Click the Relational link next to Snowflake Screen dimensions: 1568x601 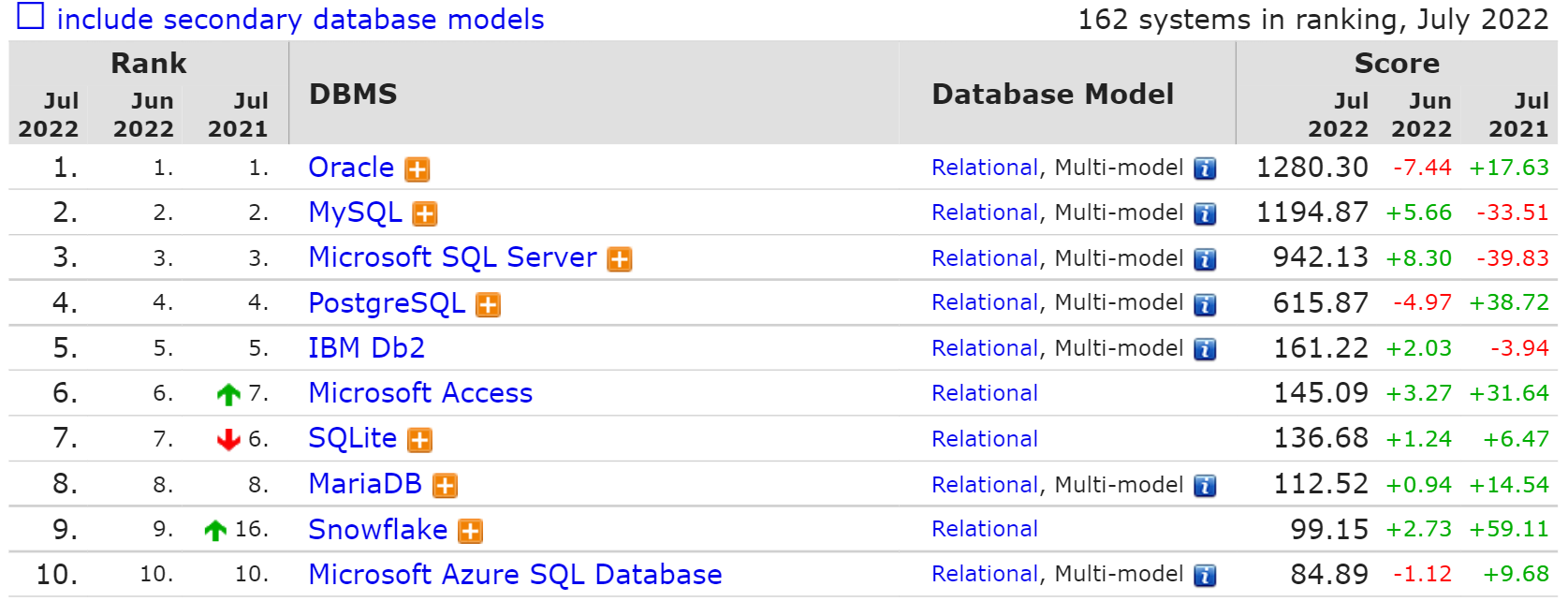click(984, 529)
